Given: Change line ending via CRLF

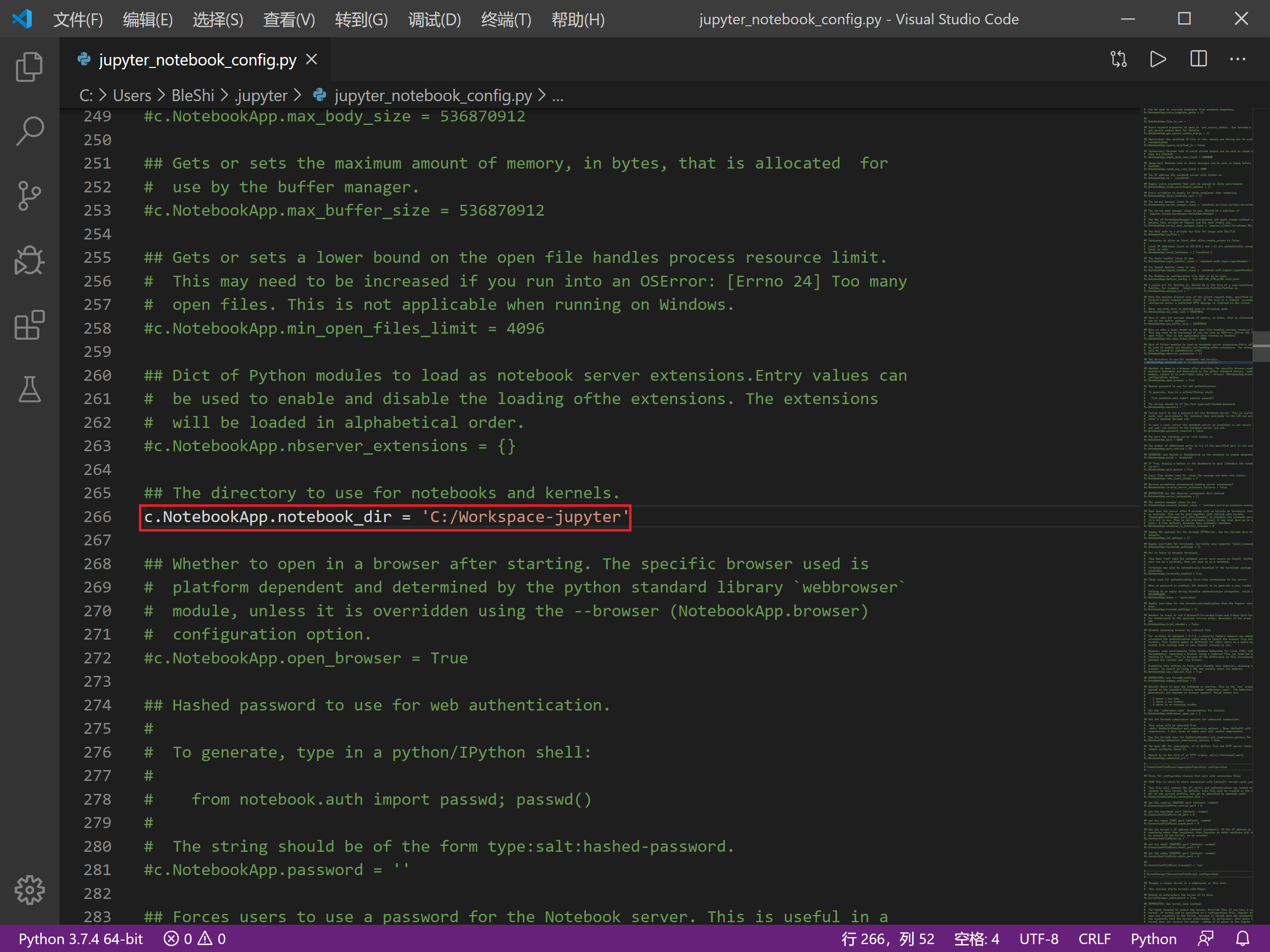Looking at the screenshot, I should click(1094, 939).
